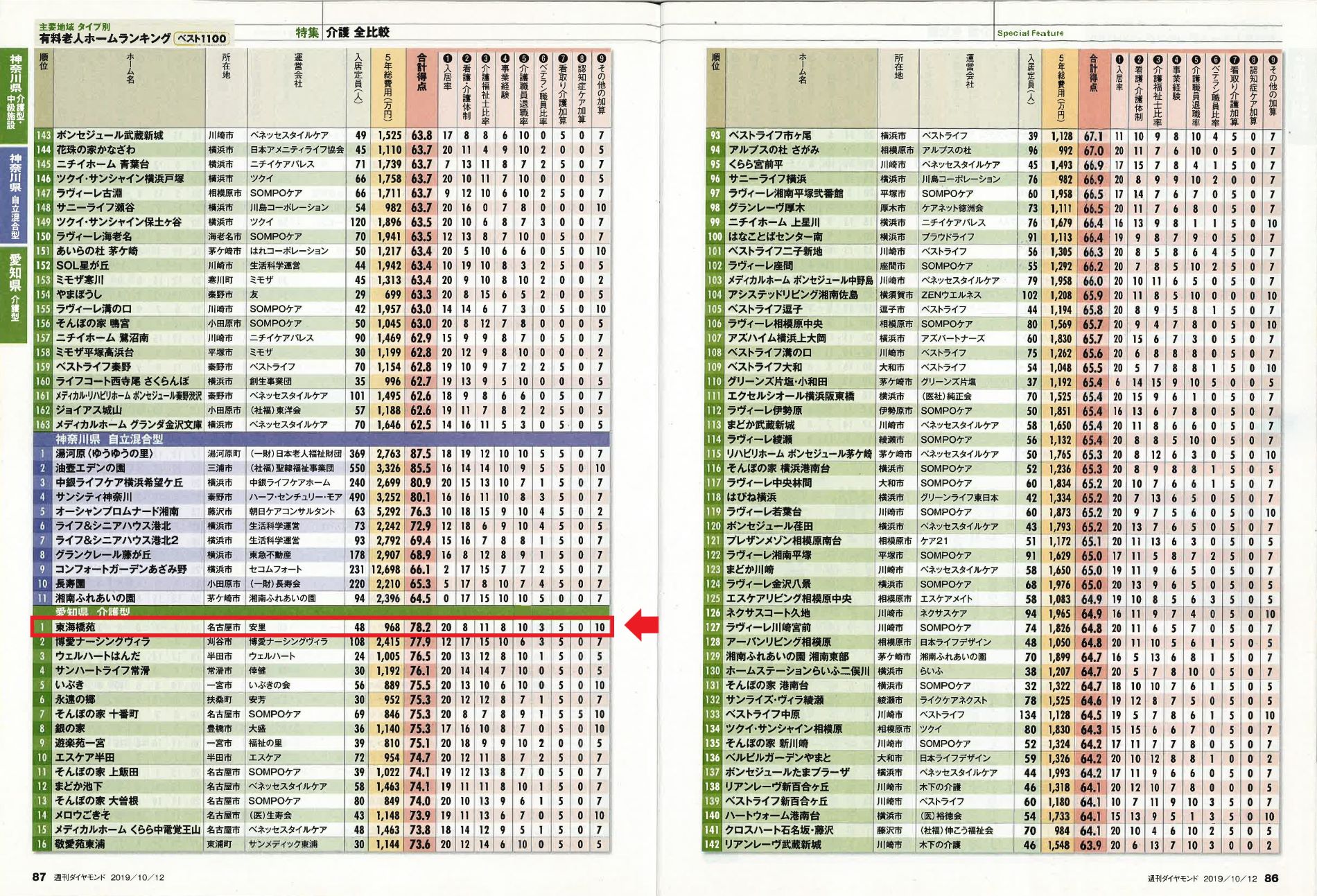1317x896 pixels.
Task: Click the home name サンハートライフ常滑
Action: (x=103, y=671)
